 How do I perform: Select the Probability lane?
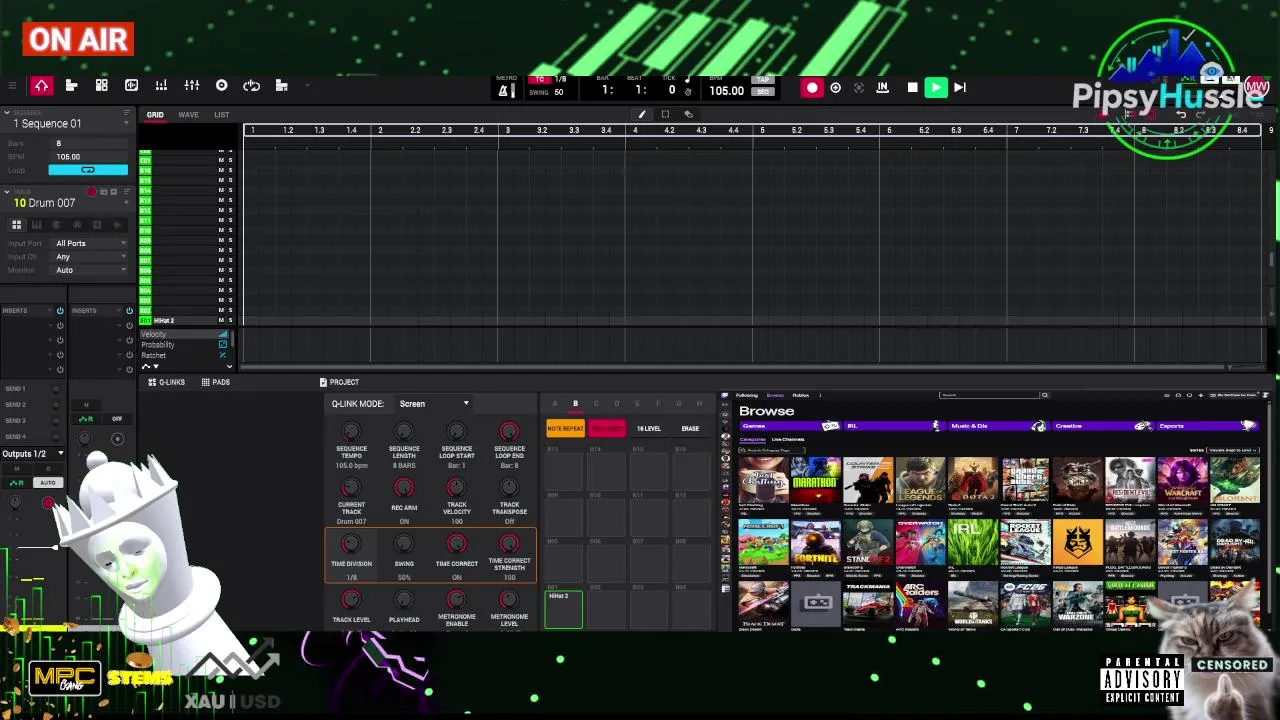[184, 345]
